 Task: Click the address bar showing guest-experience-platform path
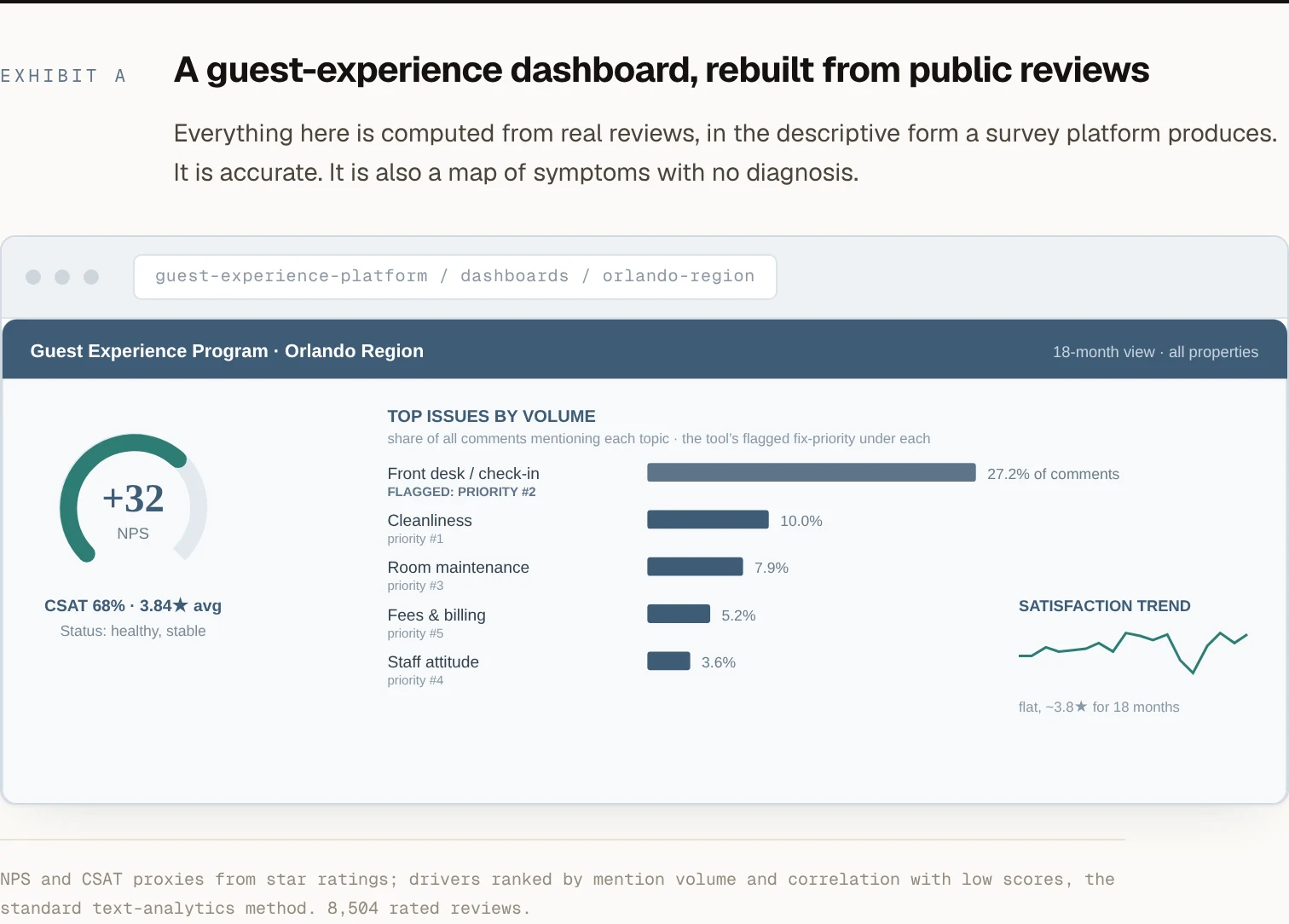[455, 277]
